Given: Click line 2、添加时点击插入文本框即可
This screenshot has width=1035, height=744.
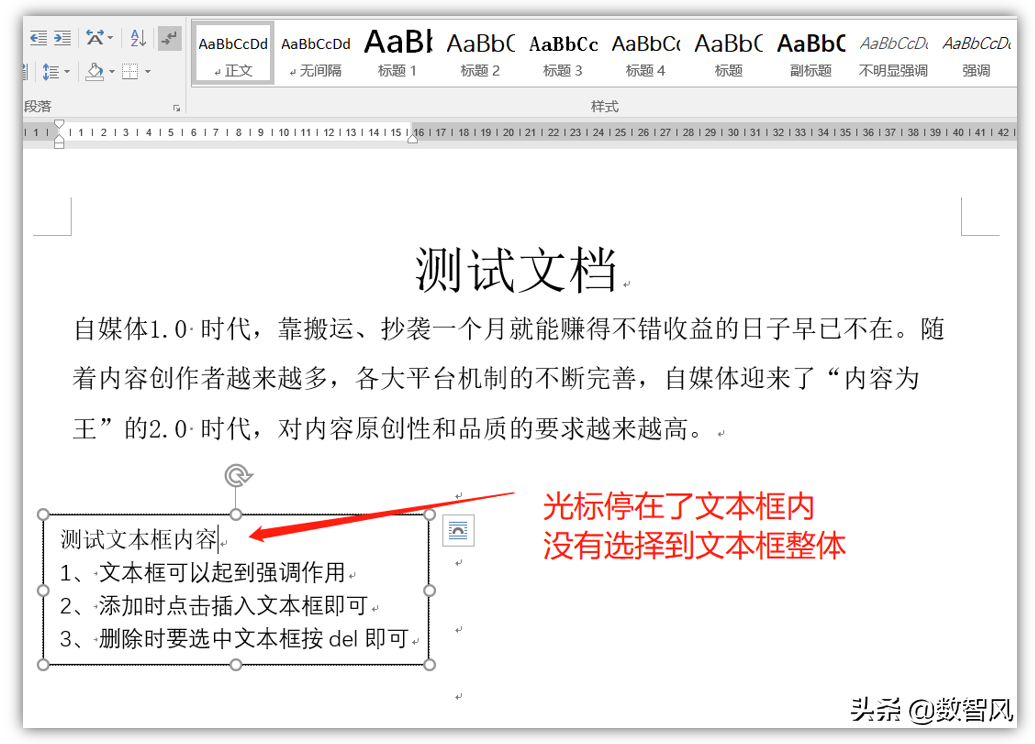Looking at the screenshot, I should coord(214,605).
